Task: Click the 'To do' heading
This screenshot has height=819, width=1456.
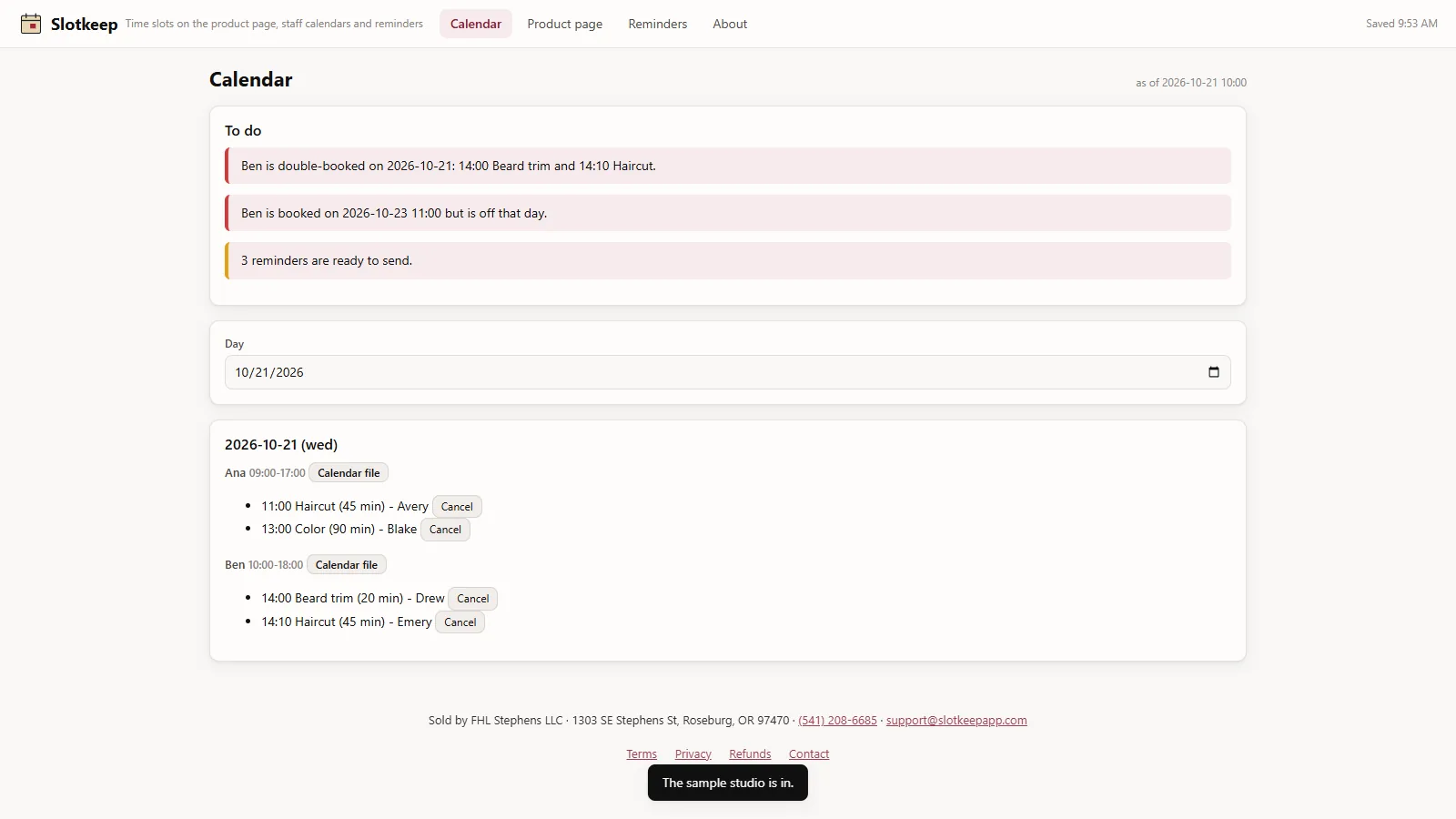Action: coord(243,131)
